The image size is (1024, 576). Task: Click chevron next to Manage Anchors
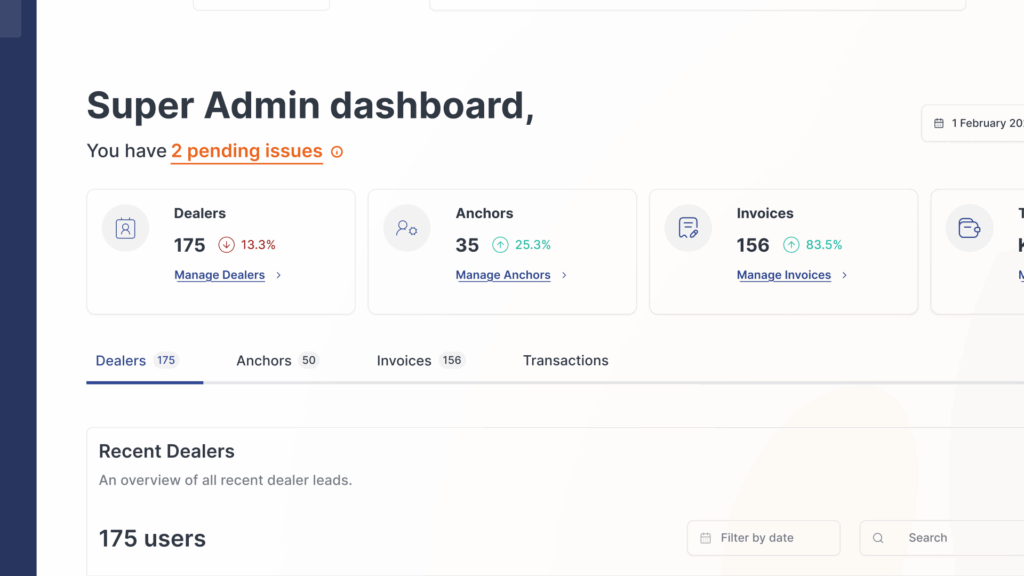[564, 276]
